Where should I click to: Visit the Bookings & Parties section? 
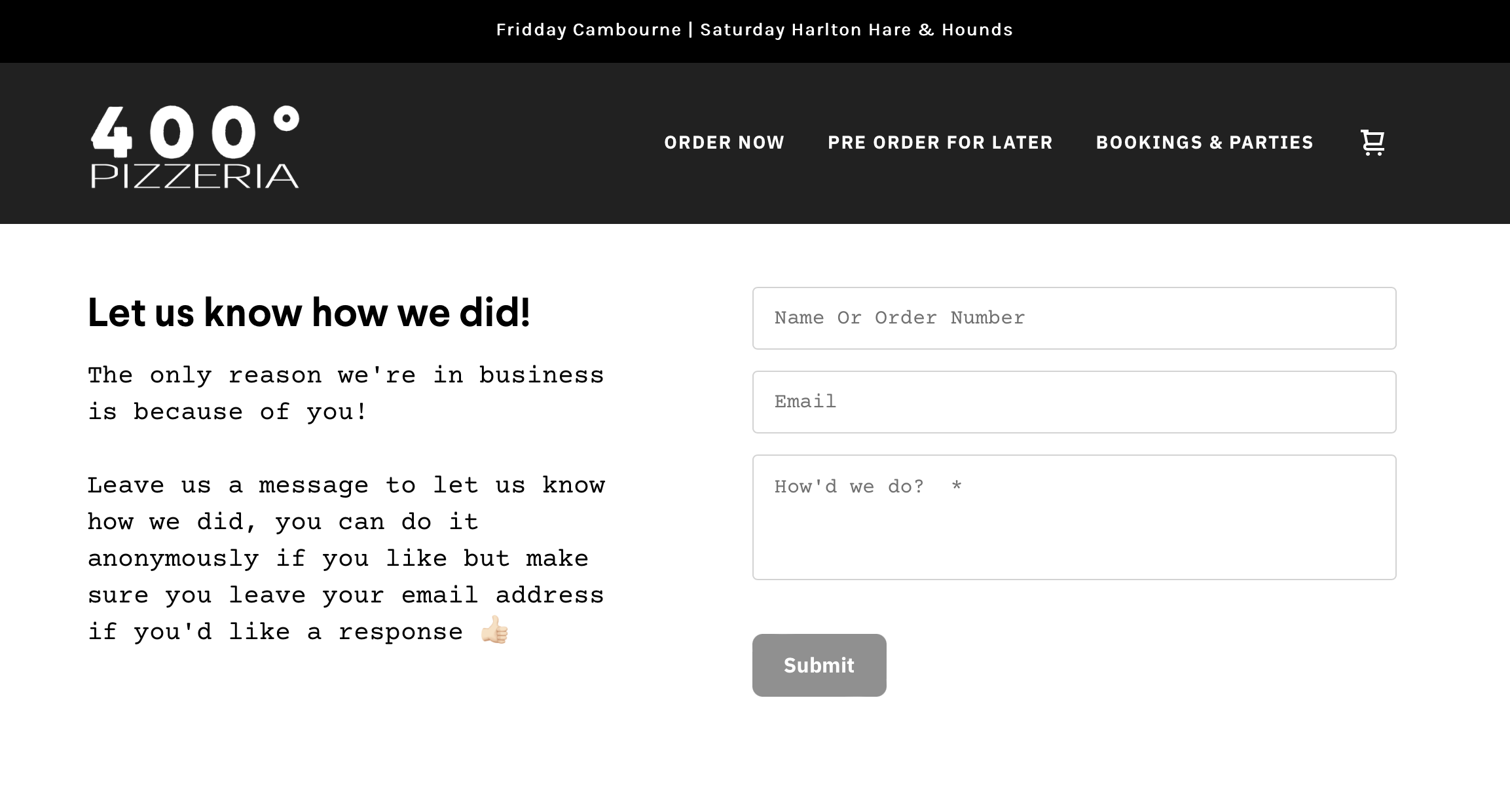click(x=1205, y=142)
